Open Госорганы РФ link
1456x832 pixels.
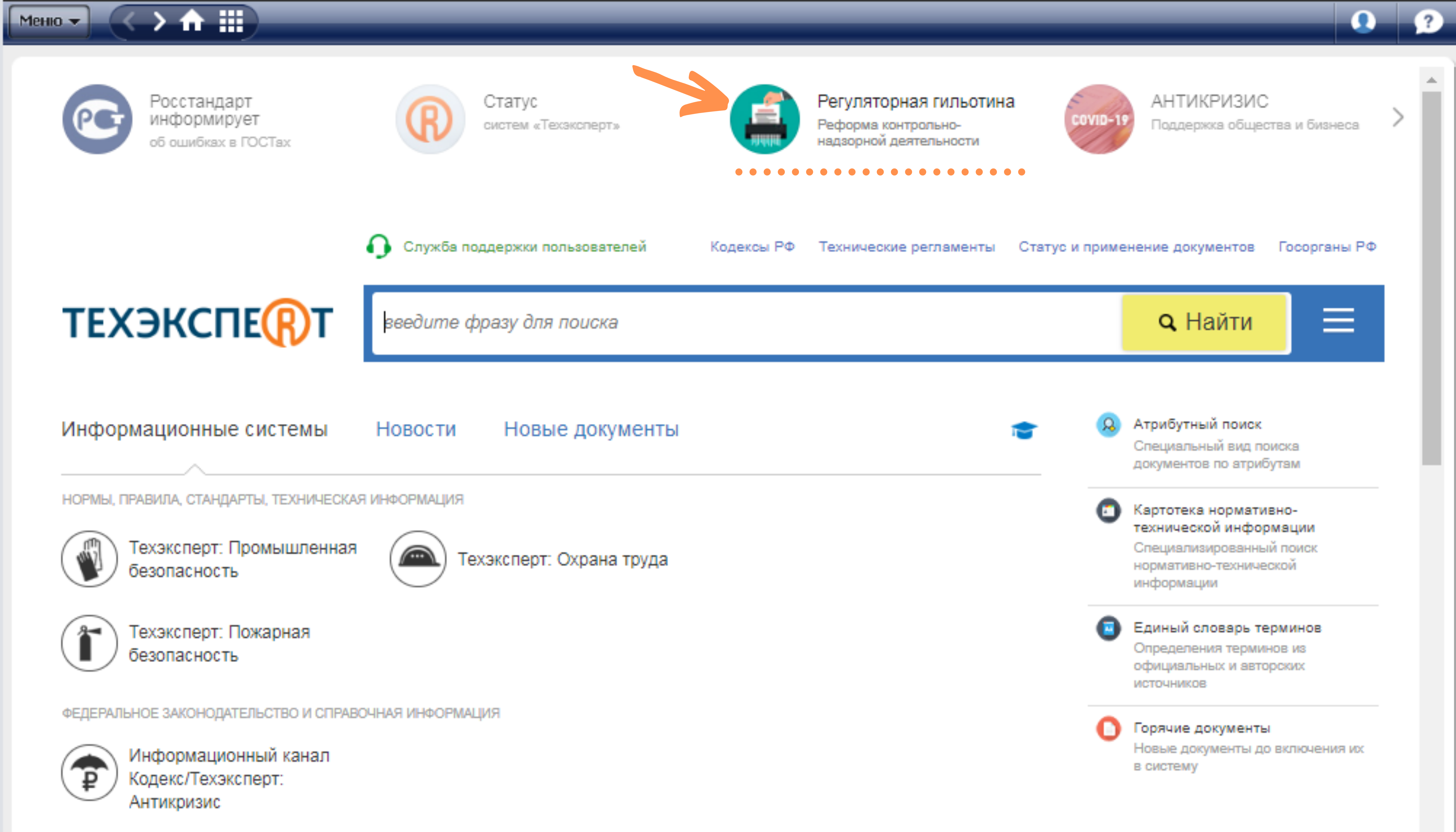click(x=1327, y=246)
